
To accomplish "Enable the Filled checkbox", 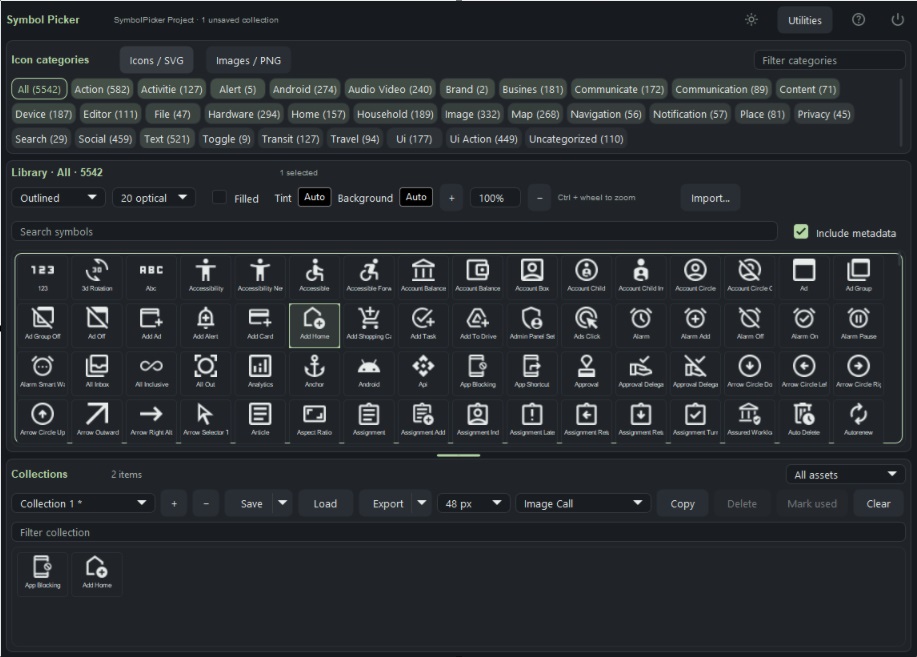I will pyautogui.click(x=219, y=198).
